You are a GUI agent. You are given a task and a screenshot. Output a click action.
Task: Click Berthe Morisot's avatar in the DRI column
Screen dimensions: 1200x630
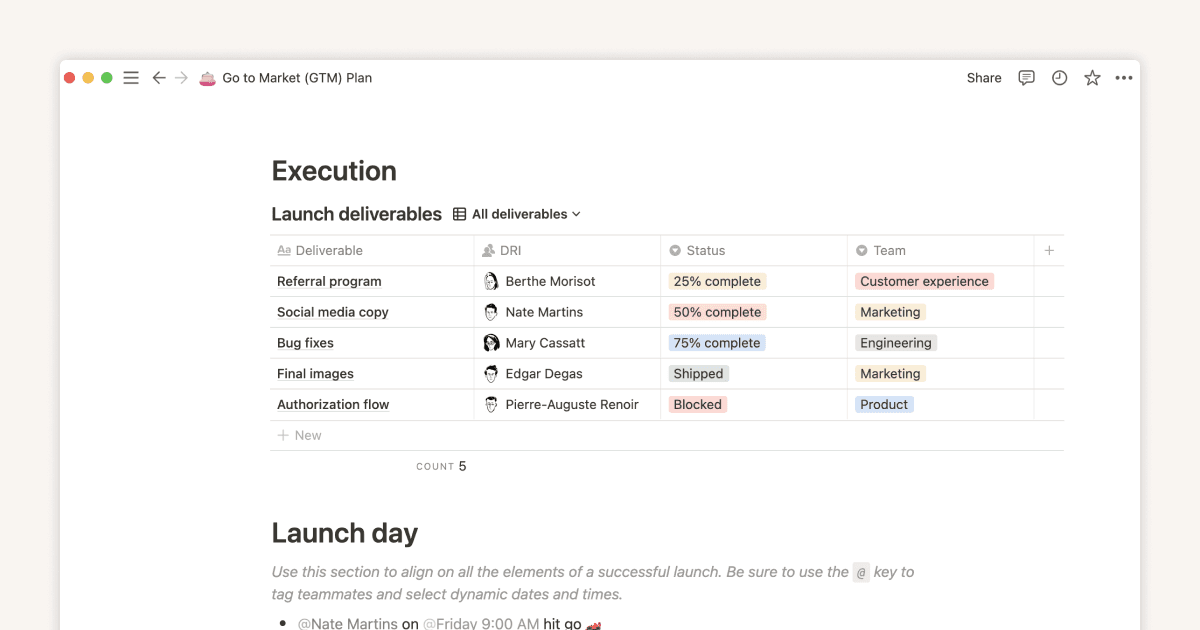click(x=492, y=281)
